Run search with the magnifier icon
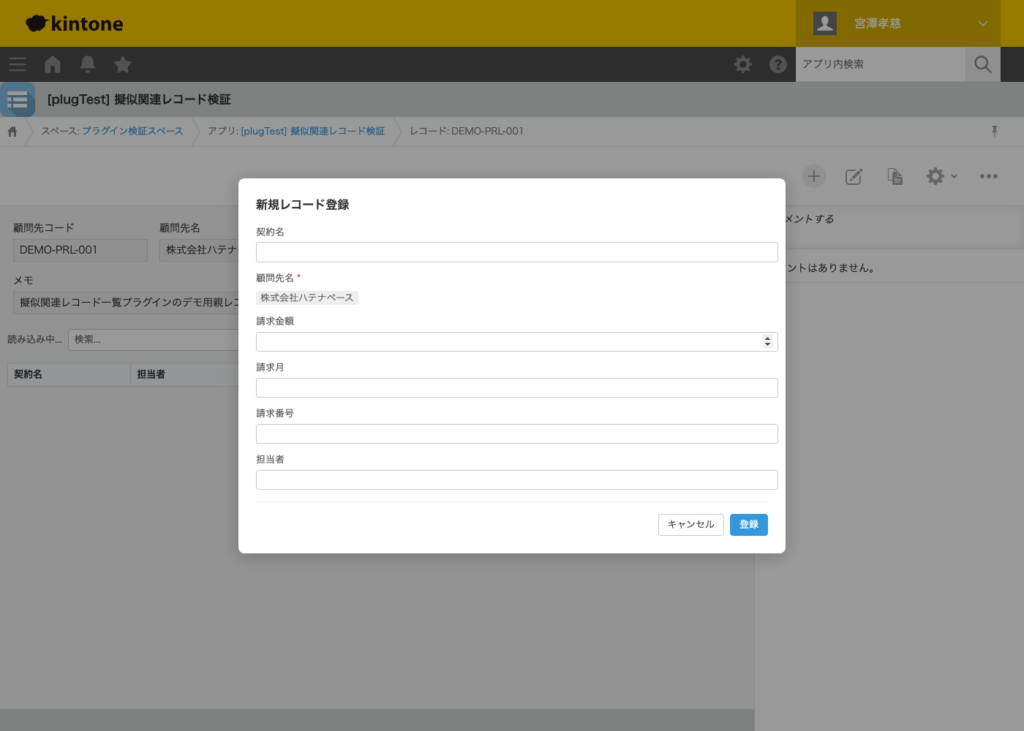 pyautogui.click(x=981, y=64)
